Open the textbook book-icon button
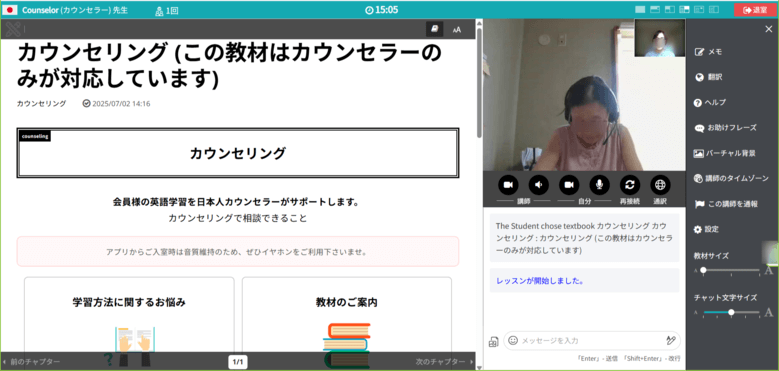This screenshot has height=371, width=779. click(435, 29)
